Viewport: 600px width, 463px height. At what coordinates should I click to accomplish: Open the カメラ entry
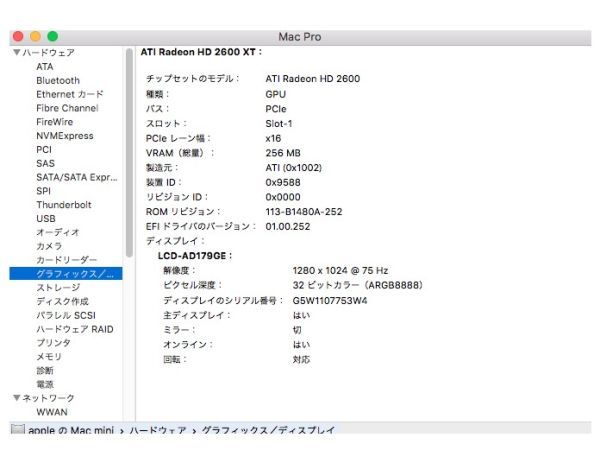[x=49, y=246]
